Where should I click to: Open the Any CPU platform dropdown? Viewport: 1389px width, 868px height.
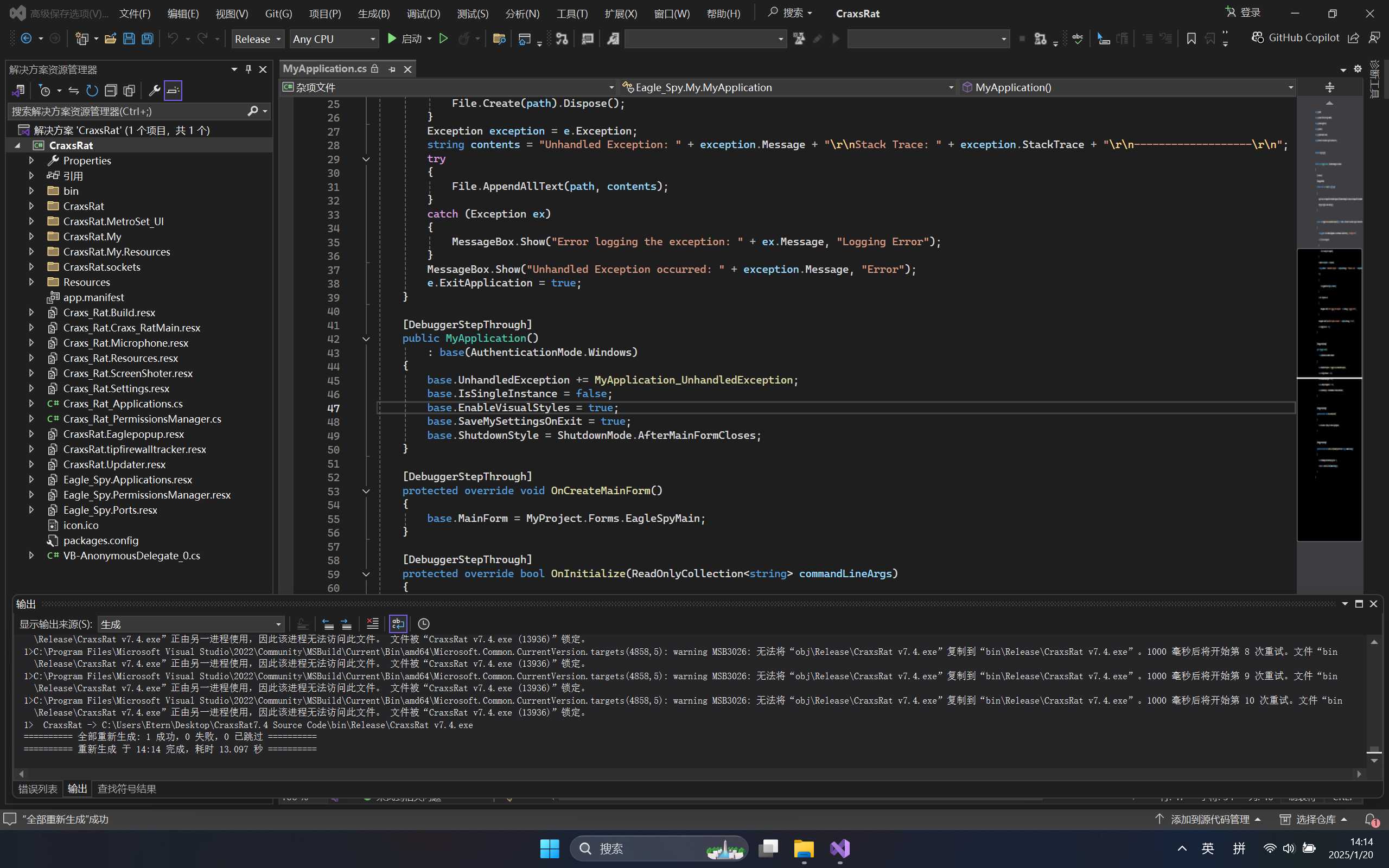point(334,39)
